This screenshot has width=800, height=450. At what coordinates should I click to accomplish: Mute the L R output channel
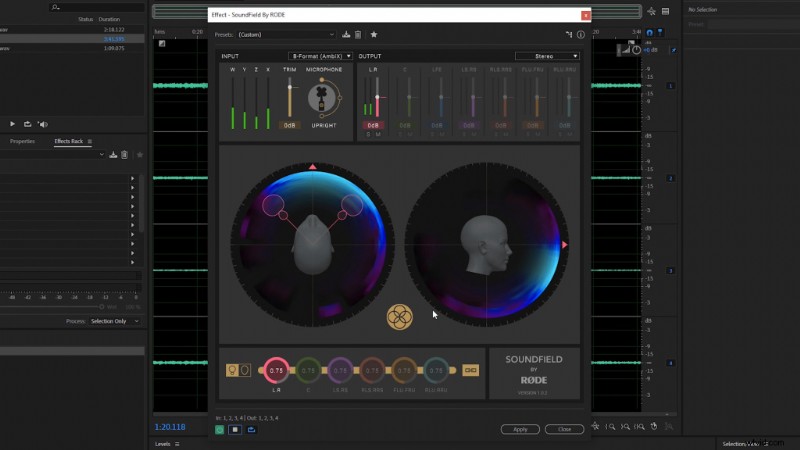[x=378, y=135]
